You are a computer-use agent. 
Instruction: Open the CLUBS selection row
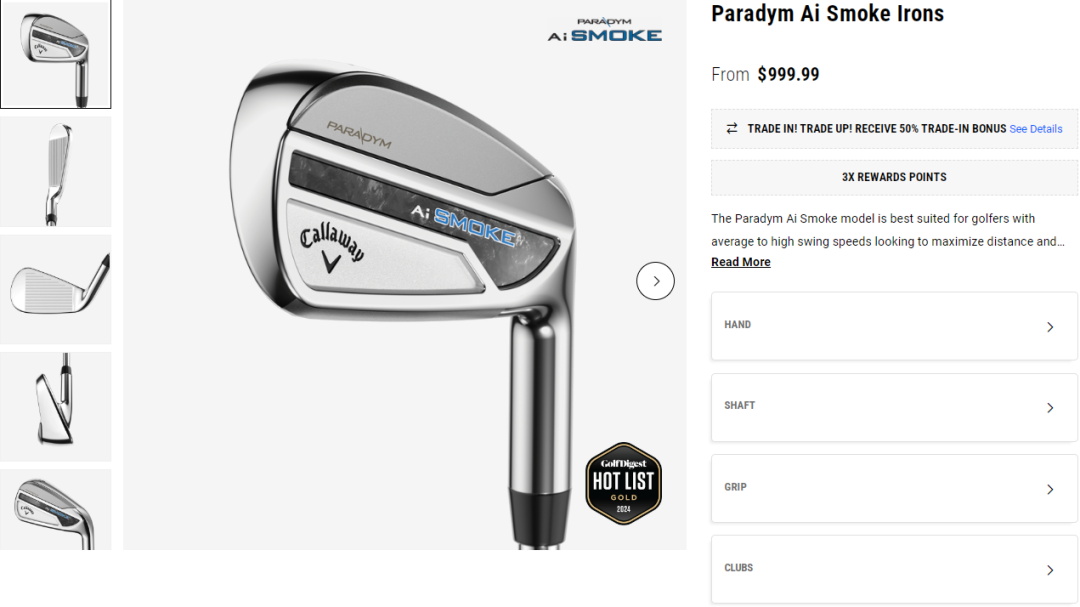894,569
